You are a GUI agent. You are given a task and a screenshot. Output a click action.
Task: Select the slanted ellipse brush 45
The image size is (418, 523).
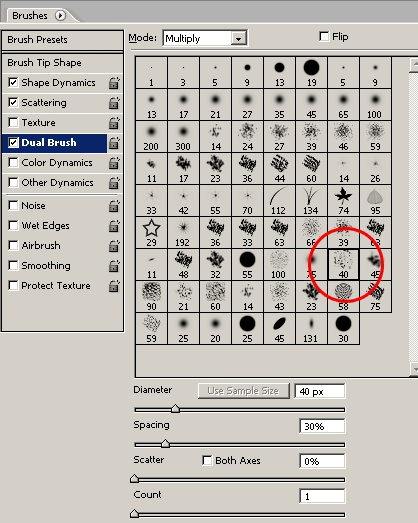click(x=280, y=329)
